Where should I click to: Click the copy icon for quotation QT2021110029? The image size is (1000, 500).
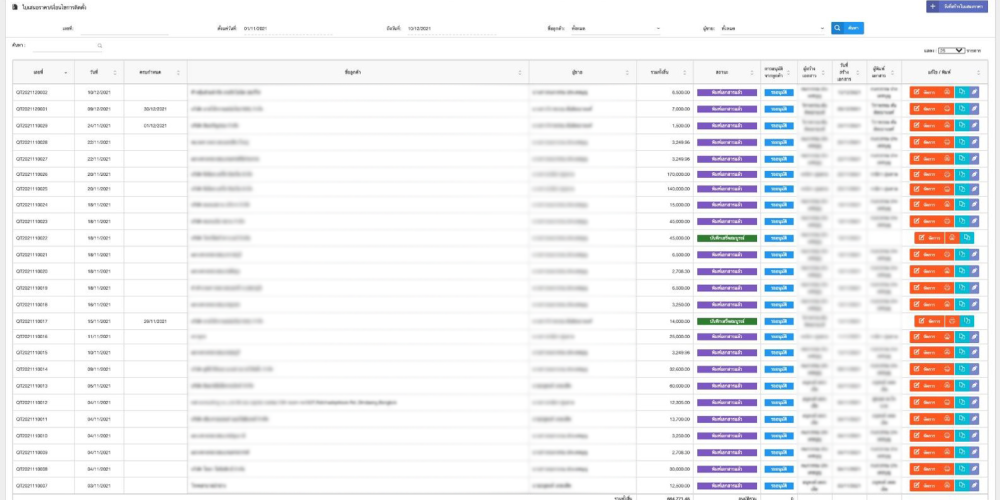click(x=961, y=126)
